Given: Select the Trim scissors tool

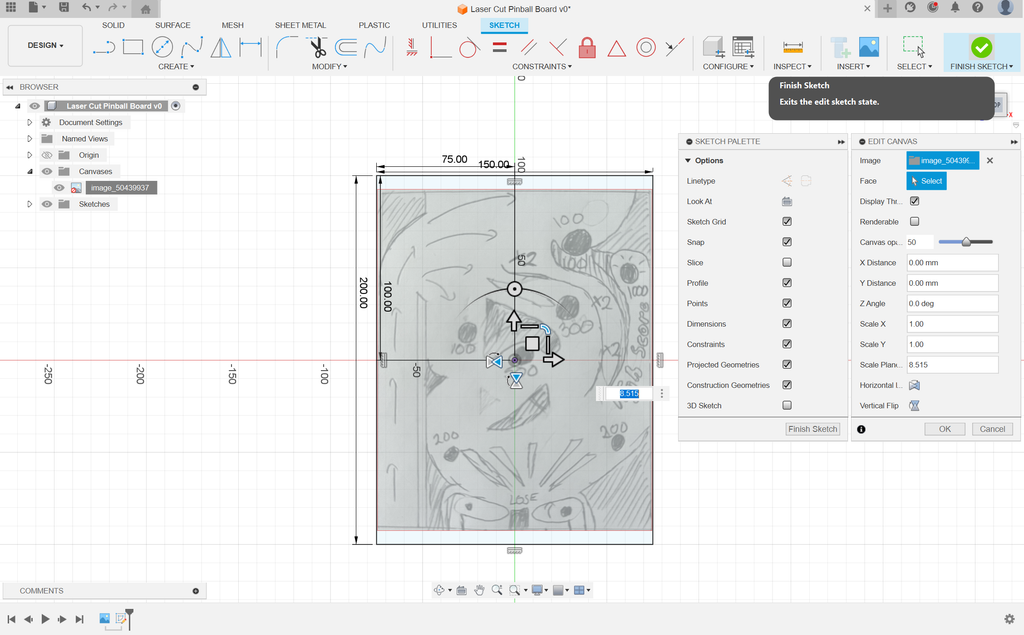Looking at the screenshot, I should (x=317, y=48).
